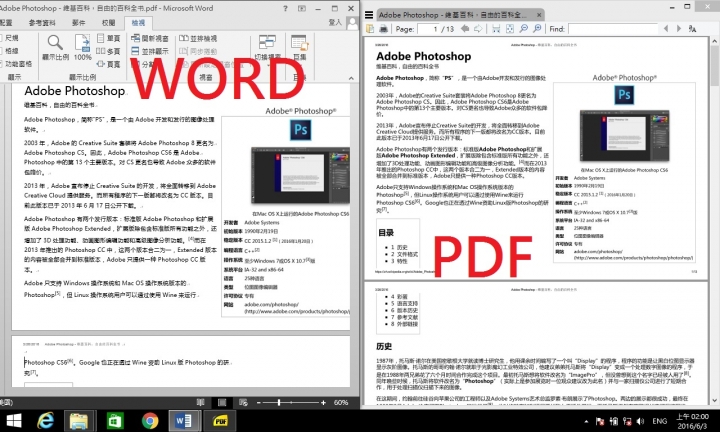720x432 pixels.
Task: Select 多頁 multiple pages view in Word
Action: tap(108, 51)
